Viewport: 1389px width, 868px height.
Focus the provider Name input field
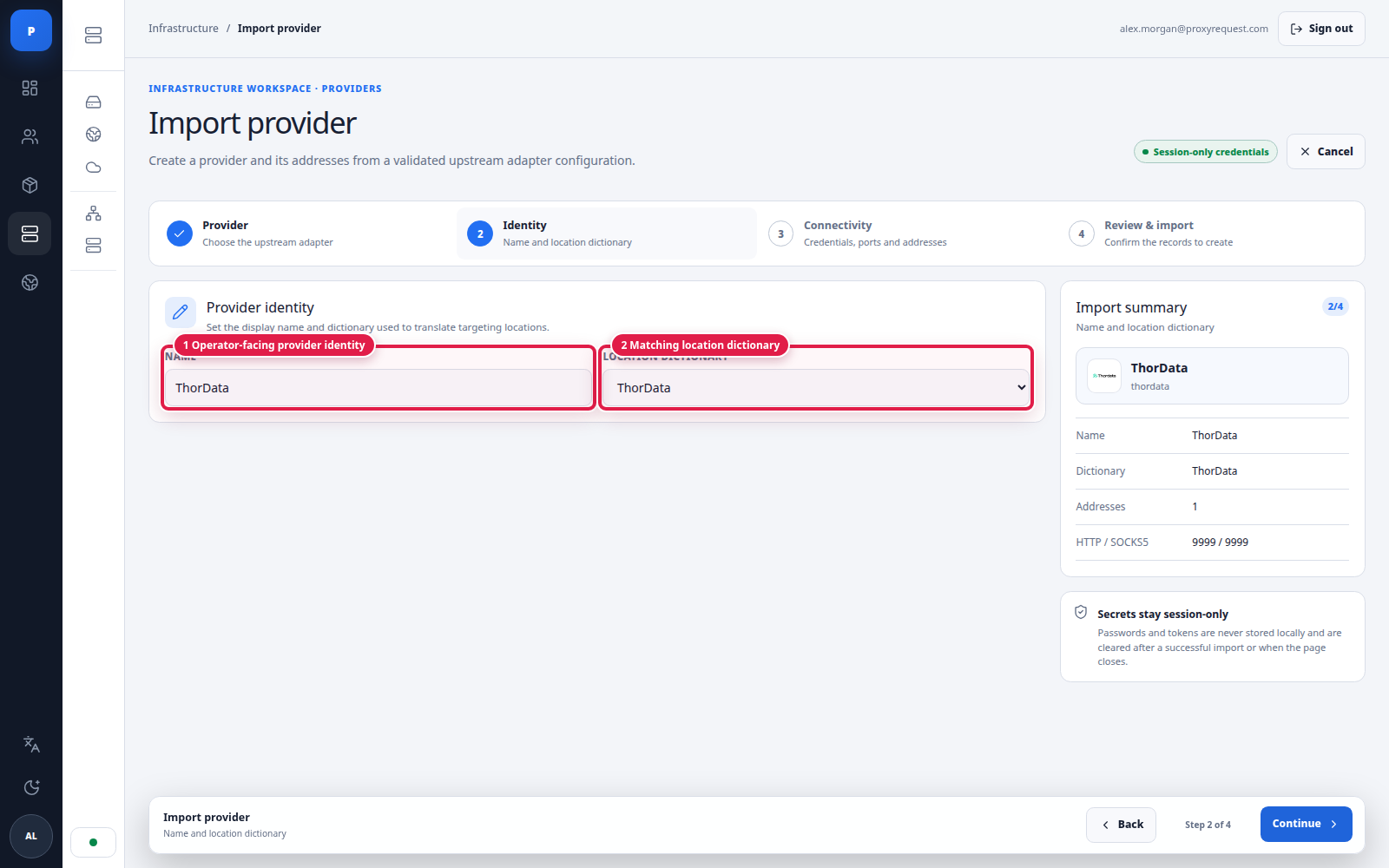(x=379, y=388)
